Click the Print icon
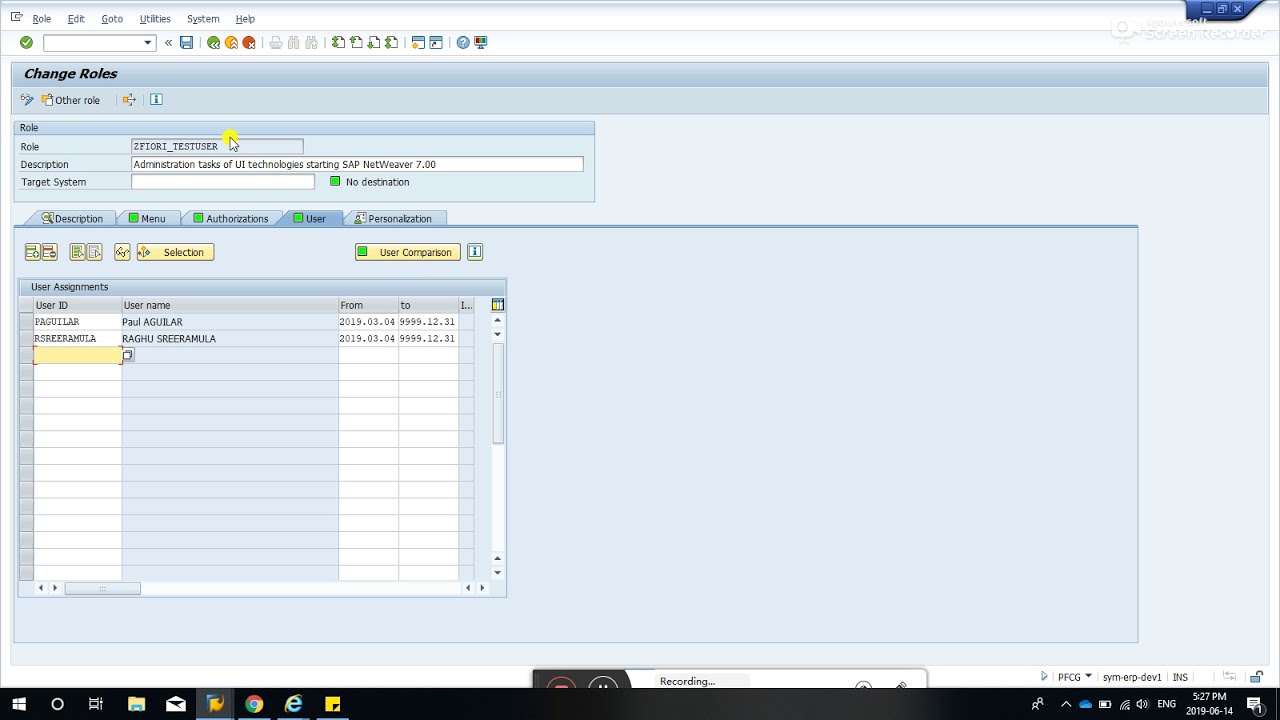This screenshot has height=720, width=1280. click(x=276, y=42)
